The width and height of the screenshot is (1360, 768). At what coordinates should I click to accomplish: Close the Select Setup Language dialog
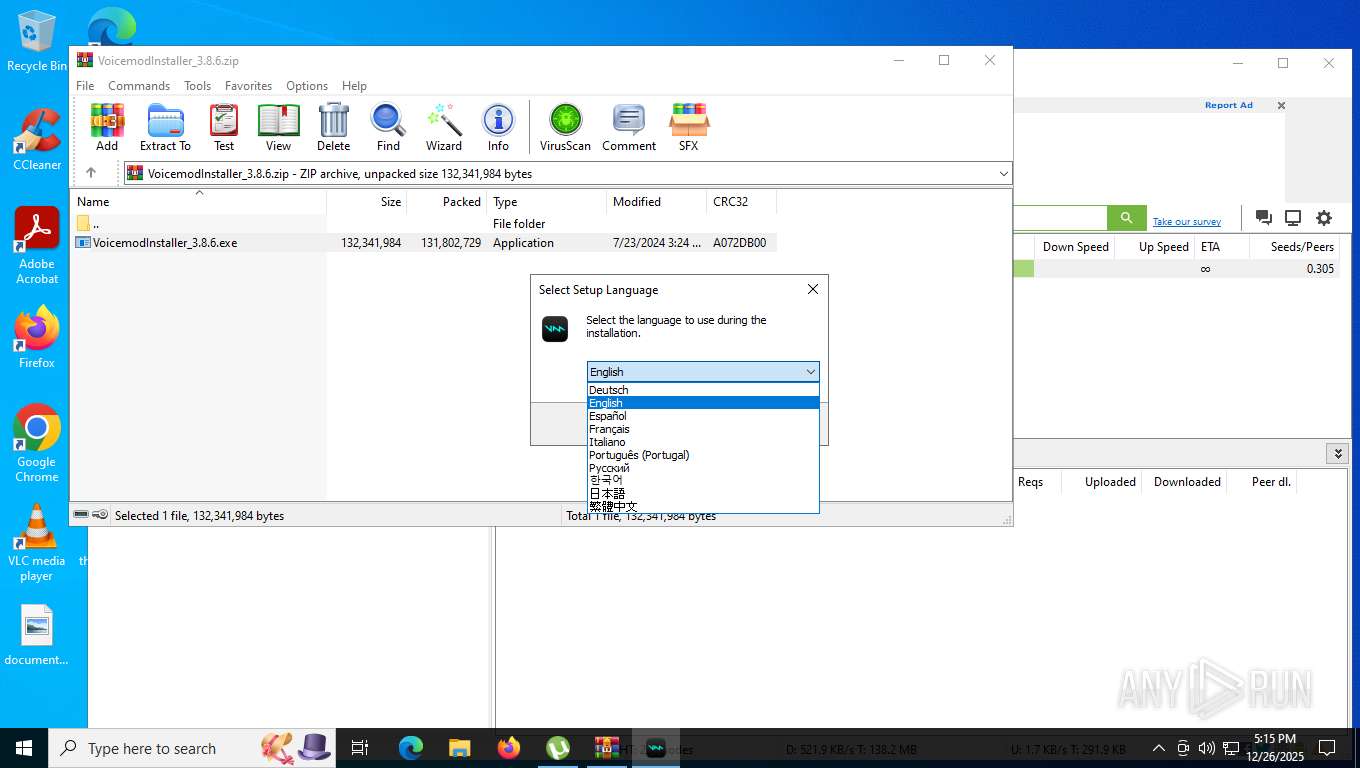[x=813, y=289]
